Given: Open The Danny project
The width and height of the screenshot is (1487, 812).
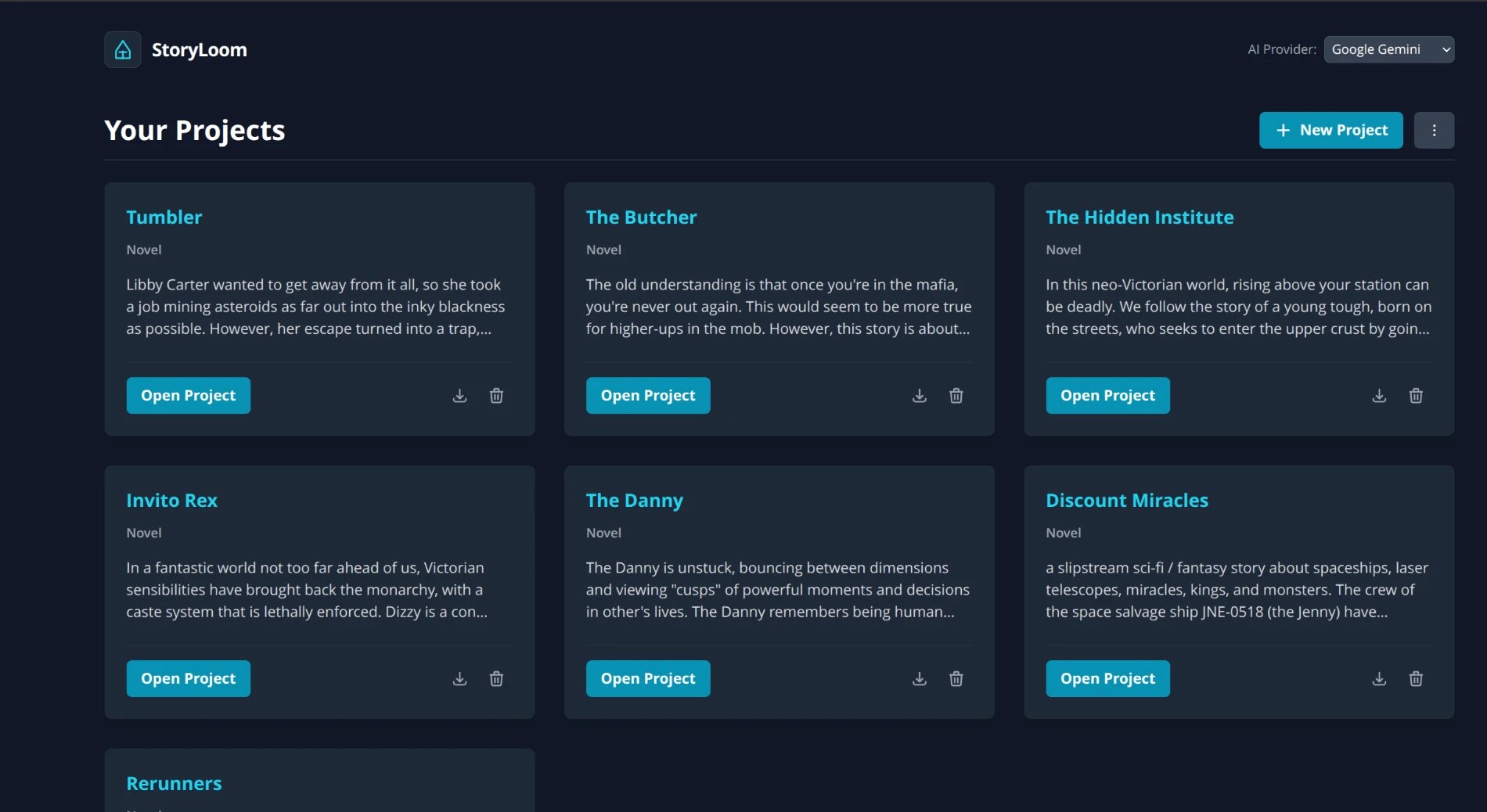Looking at the screenshot, I should click(x=648, y=679).
